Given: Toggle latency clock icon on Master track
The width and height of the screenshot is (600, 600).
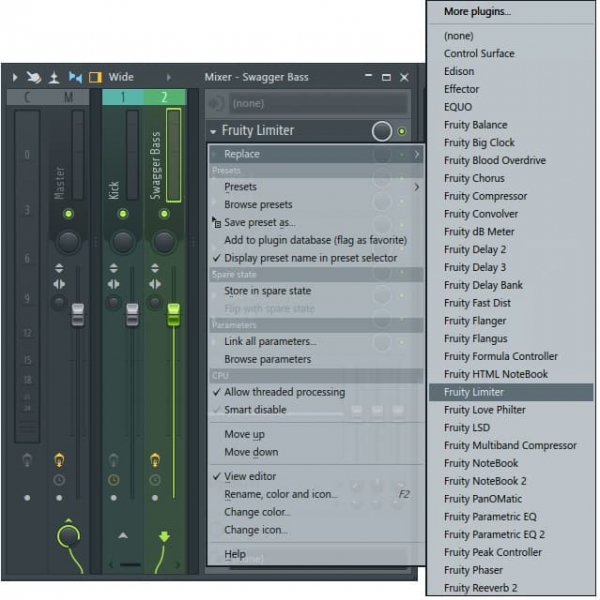Looking at the screenshot, I should coord(59,480).
